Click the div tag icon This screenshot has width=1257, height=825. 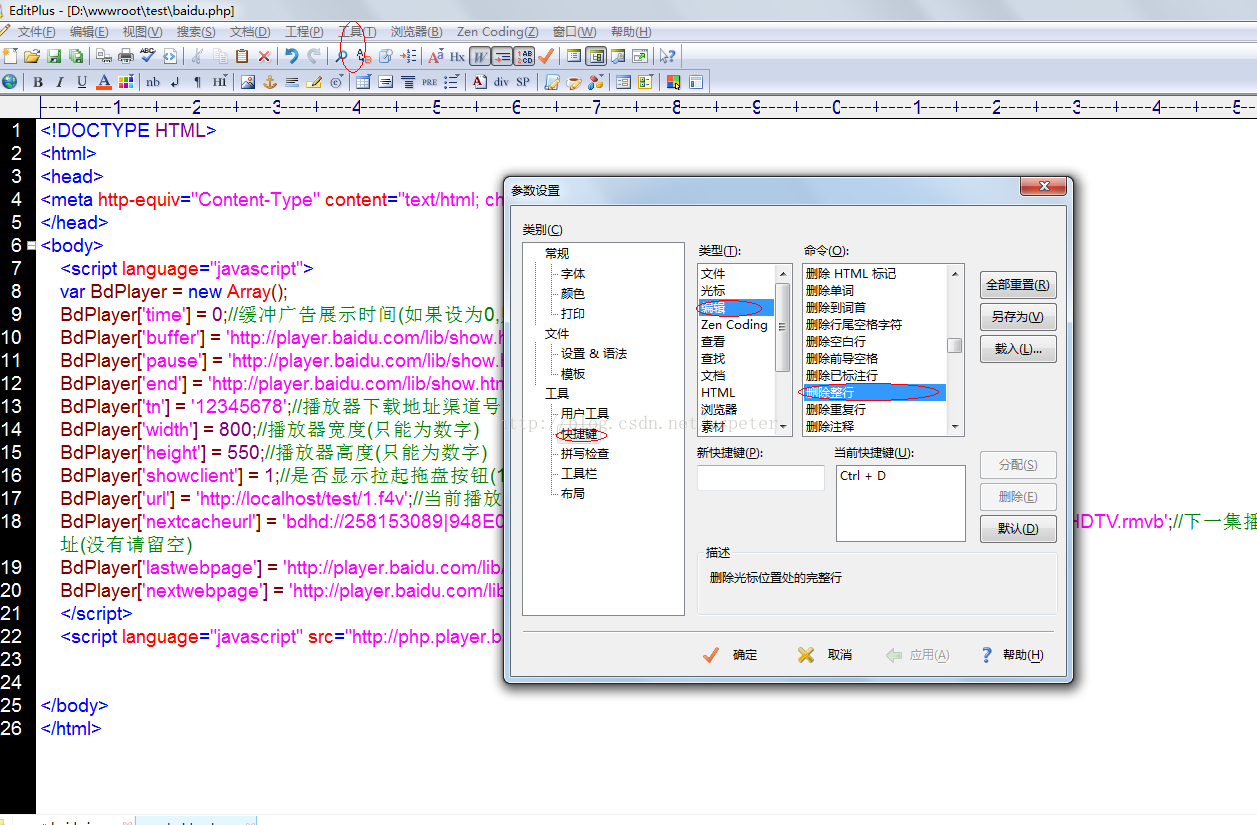501,82
